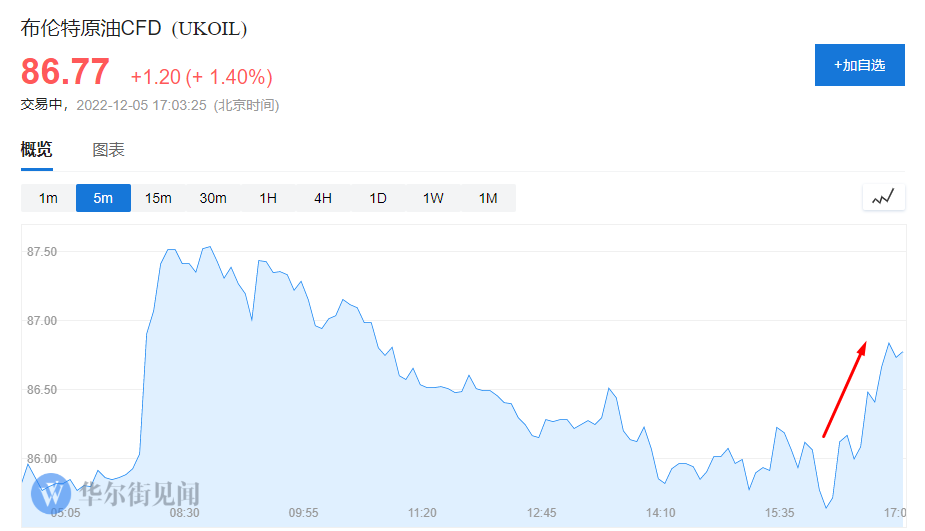Select the 1m timeframe
The width and height of the screenshot is (925, 531).
click(48, 198)
